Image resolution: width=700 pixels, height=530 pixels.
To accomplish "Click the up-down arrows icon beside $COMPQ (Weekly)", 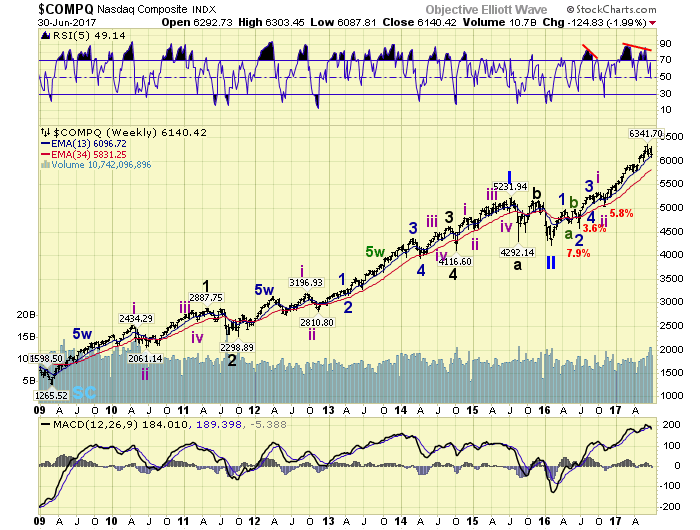I will (x=46, y=132).
